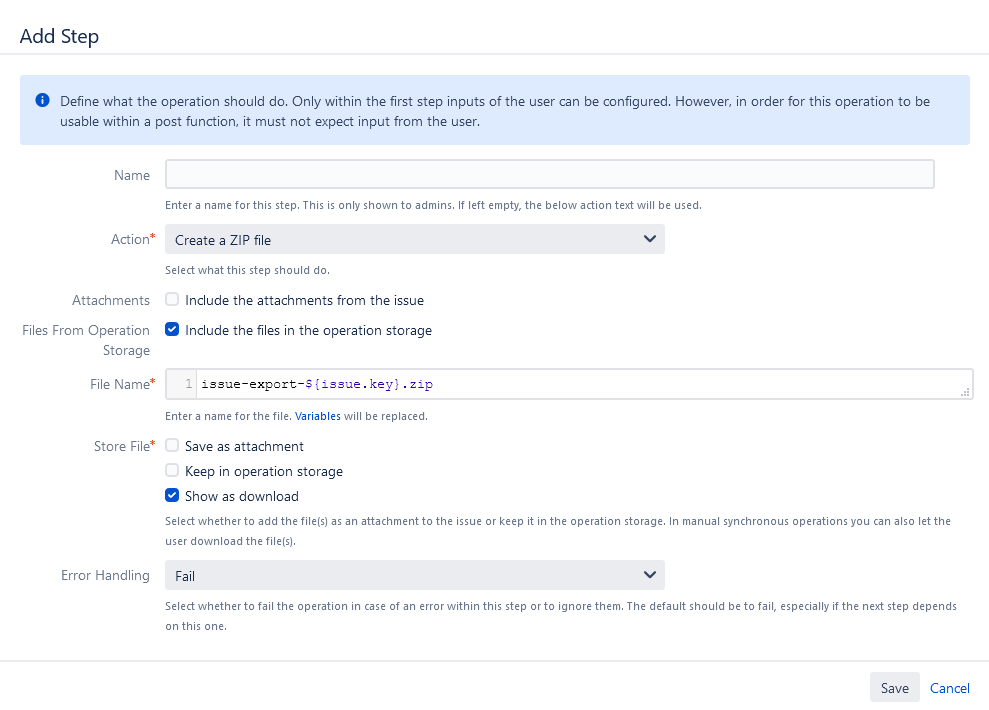This screenshot has height=710, width=989.
Task: Open the Variables help link
Action: point(317,416)
